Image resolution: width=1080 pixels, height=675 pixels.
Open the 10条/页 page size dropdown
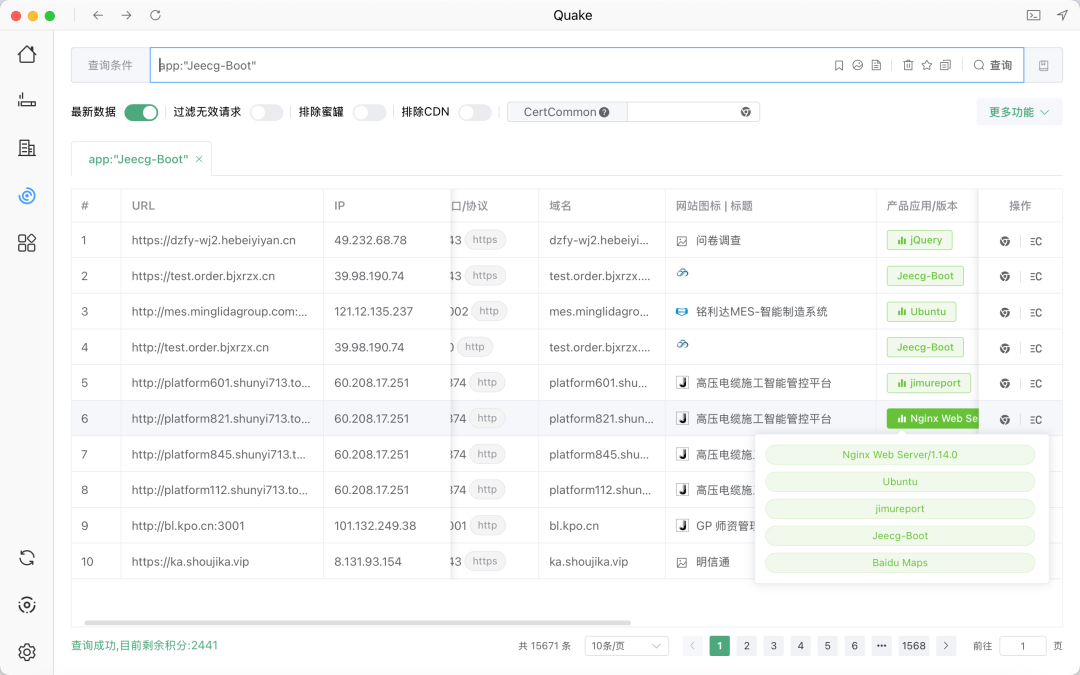click(x=626, y=645)
